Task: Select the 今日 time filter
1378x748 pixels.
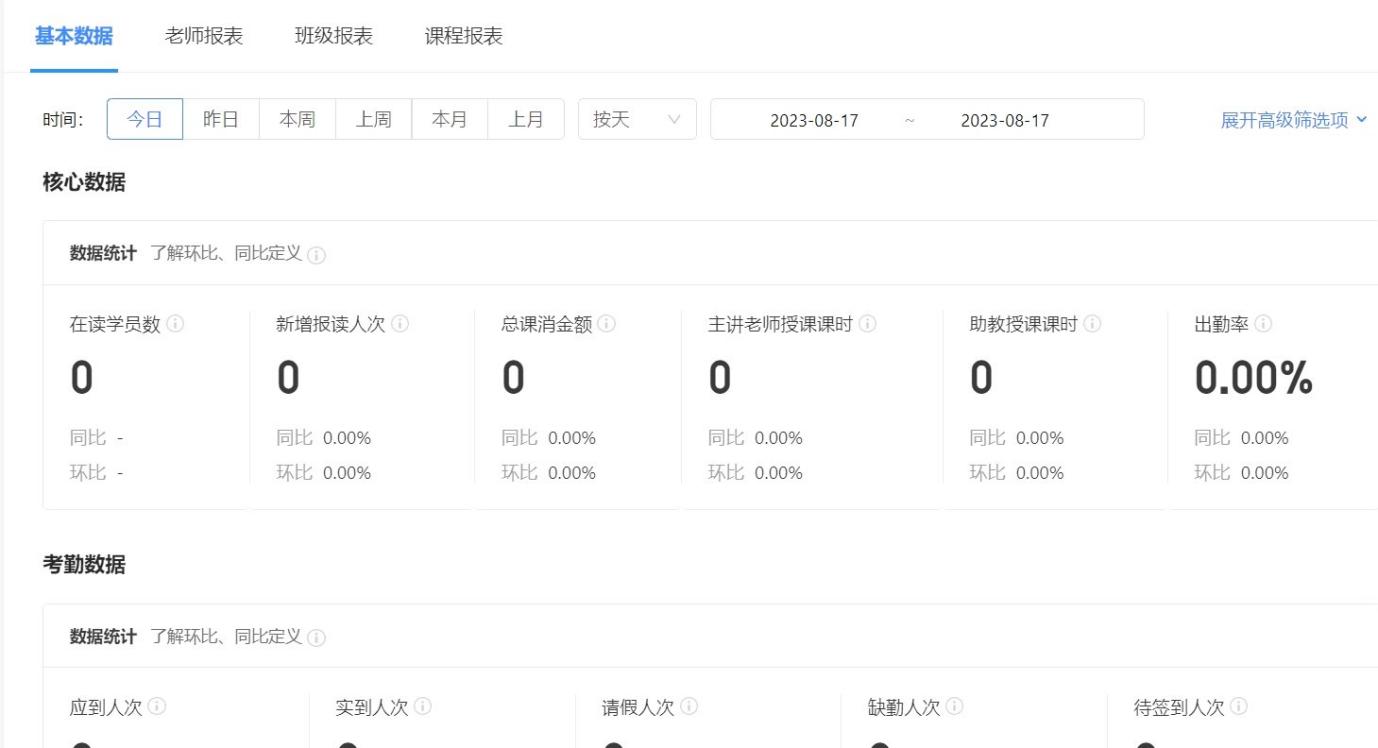Action: (145, 119)
